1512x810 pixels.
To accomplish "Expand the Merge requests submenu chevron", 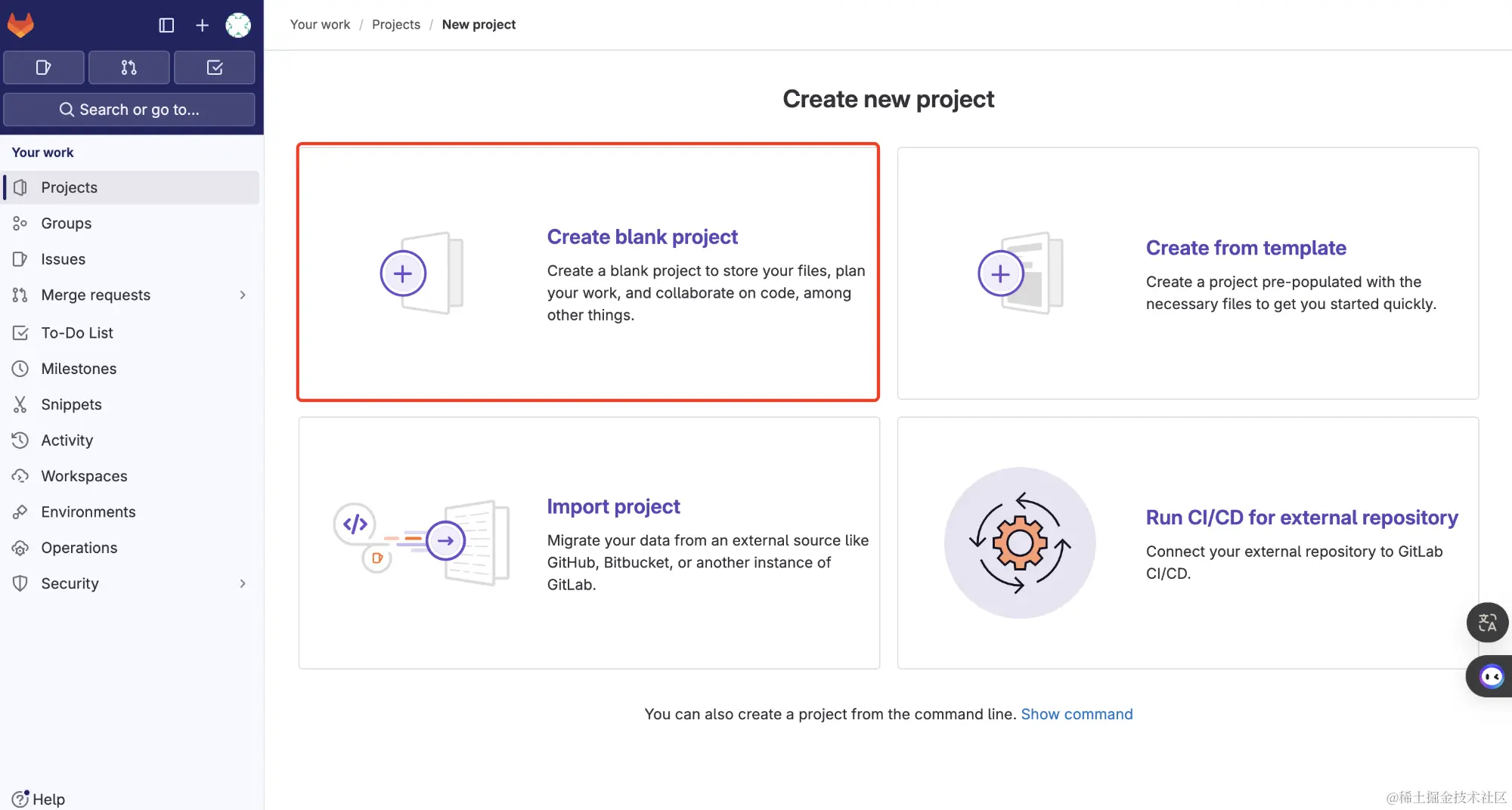I will point(243,295).
